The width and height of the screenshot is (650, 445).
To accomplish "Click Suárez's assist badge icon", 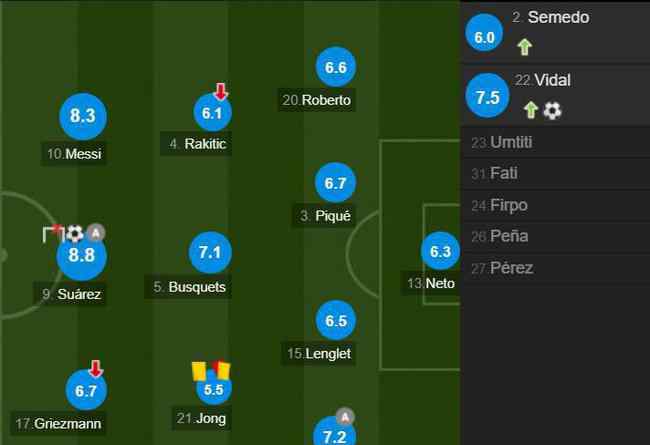I will (96, 233).
